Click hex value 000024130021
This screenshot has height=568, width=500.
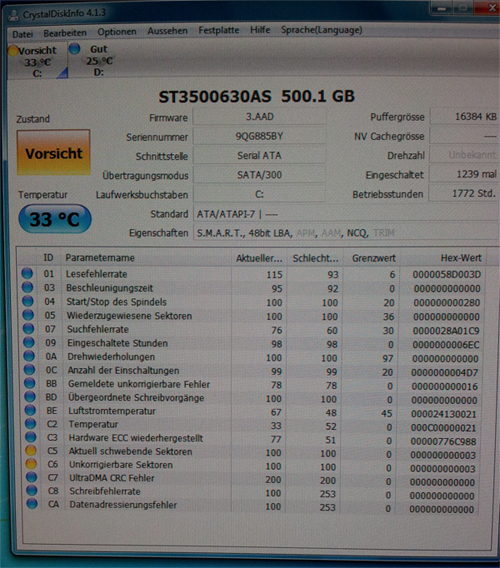tap(443, 414)
